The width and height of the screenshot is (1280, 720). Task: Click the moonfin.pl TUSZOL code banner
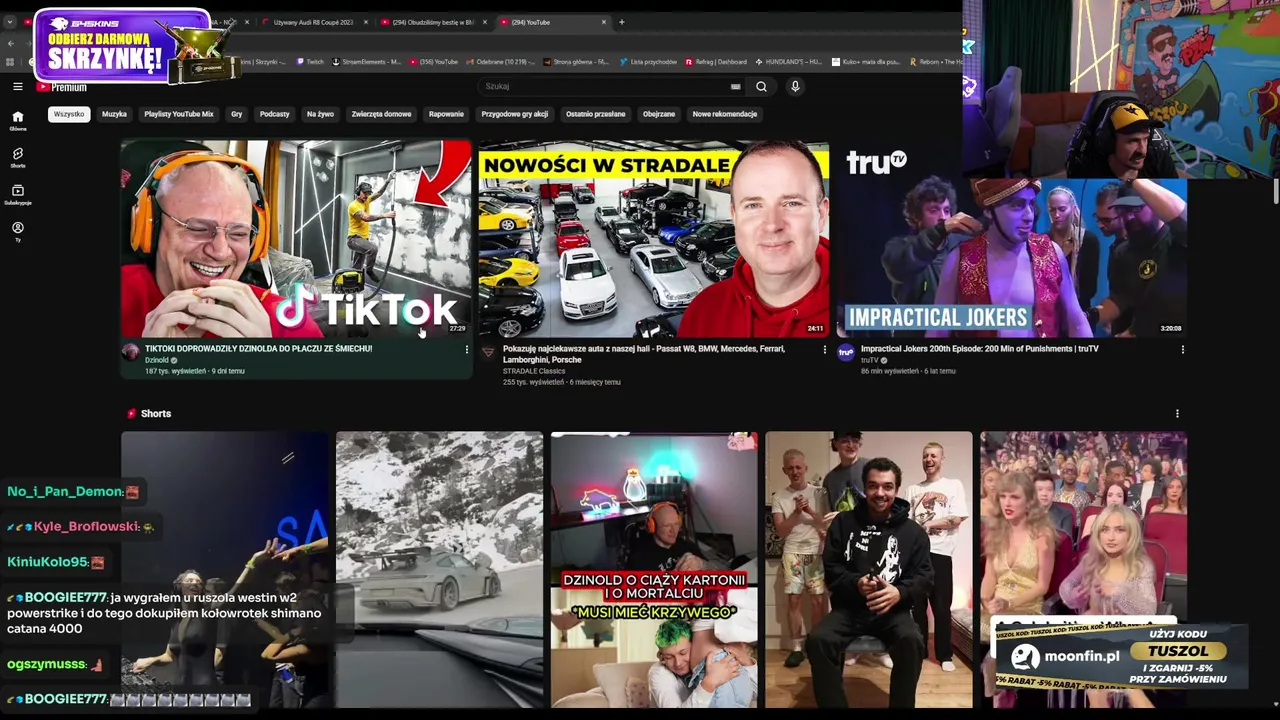click(x=1121, y=657)
